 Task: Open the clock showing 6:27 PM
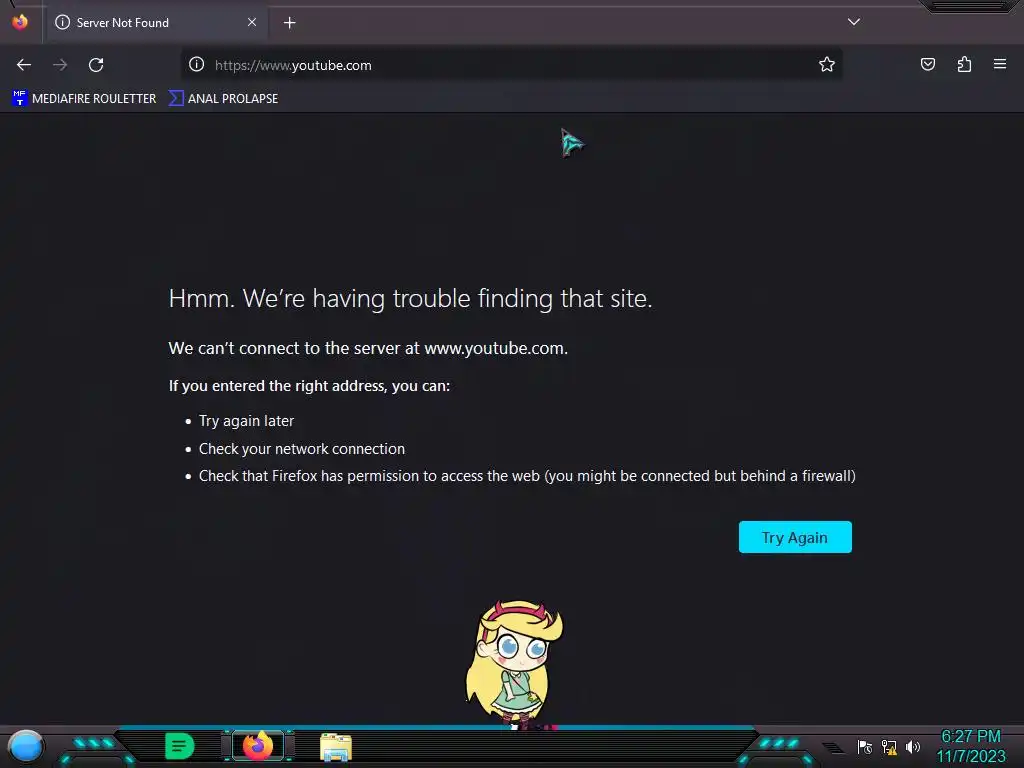(971, 746)
